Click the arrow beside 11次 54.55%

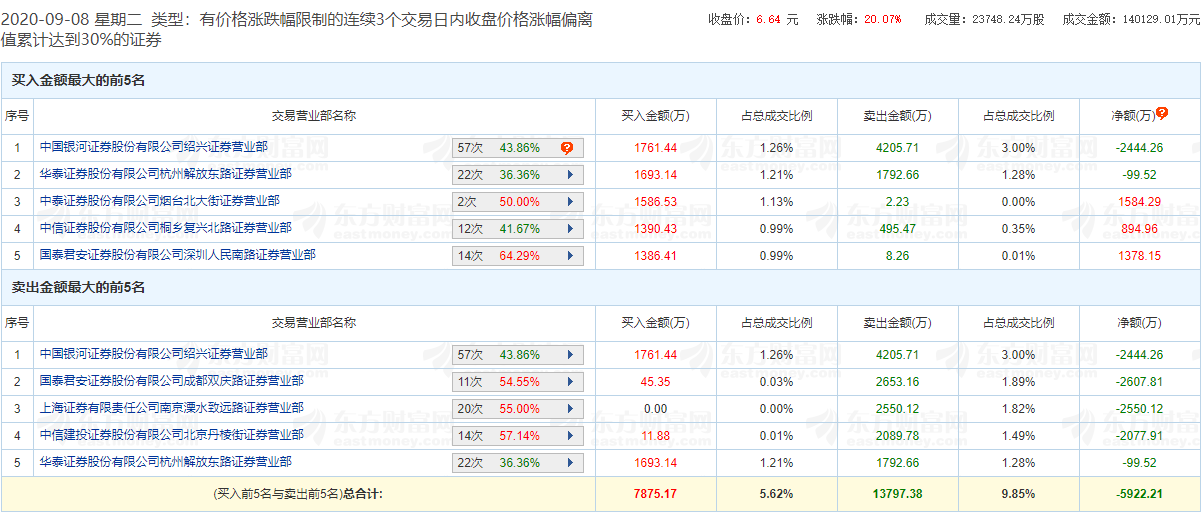tap(570, 382)
